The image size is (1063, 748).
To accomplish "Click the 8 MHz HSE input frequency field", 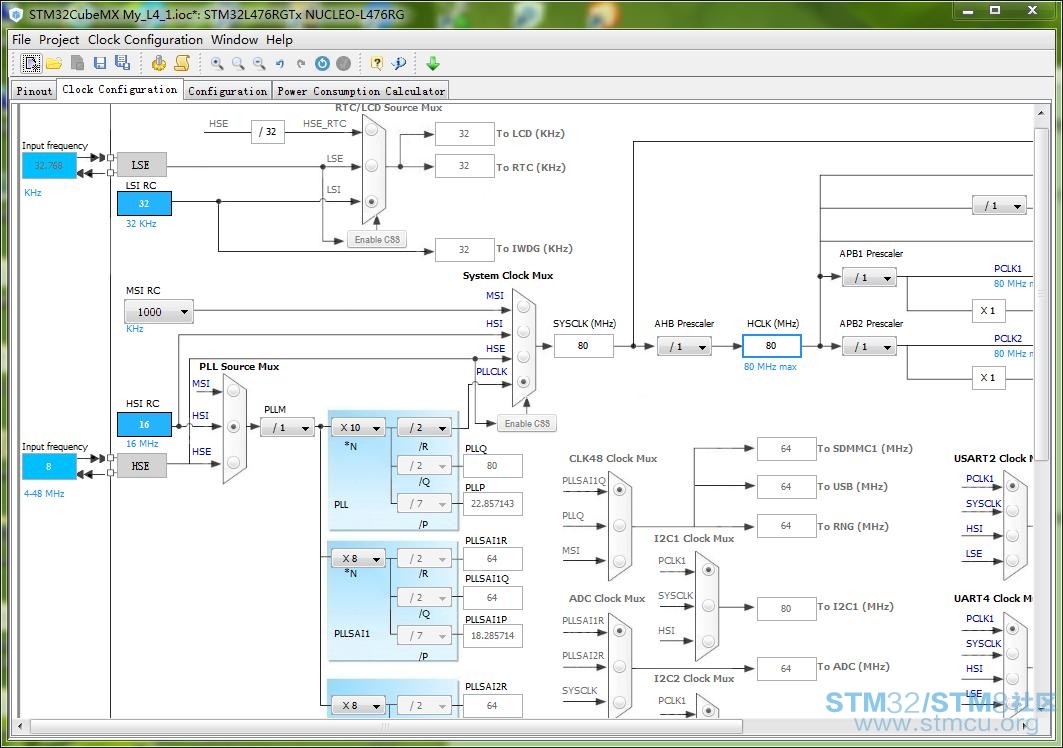I will tap(49, 467).
